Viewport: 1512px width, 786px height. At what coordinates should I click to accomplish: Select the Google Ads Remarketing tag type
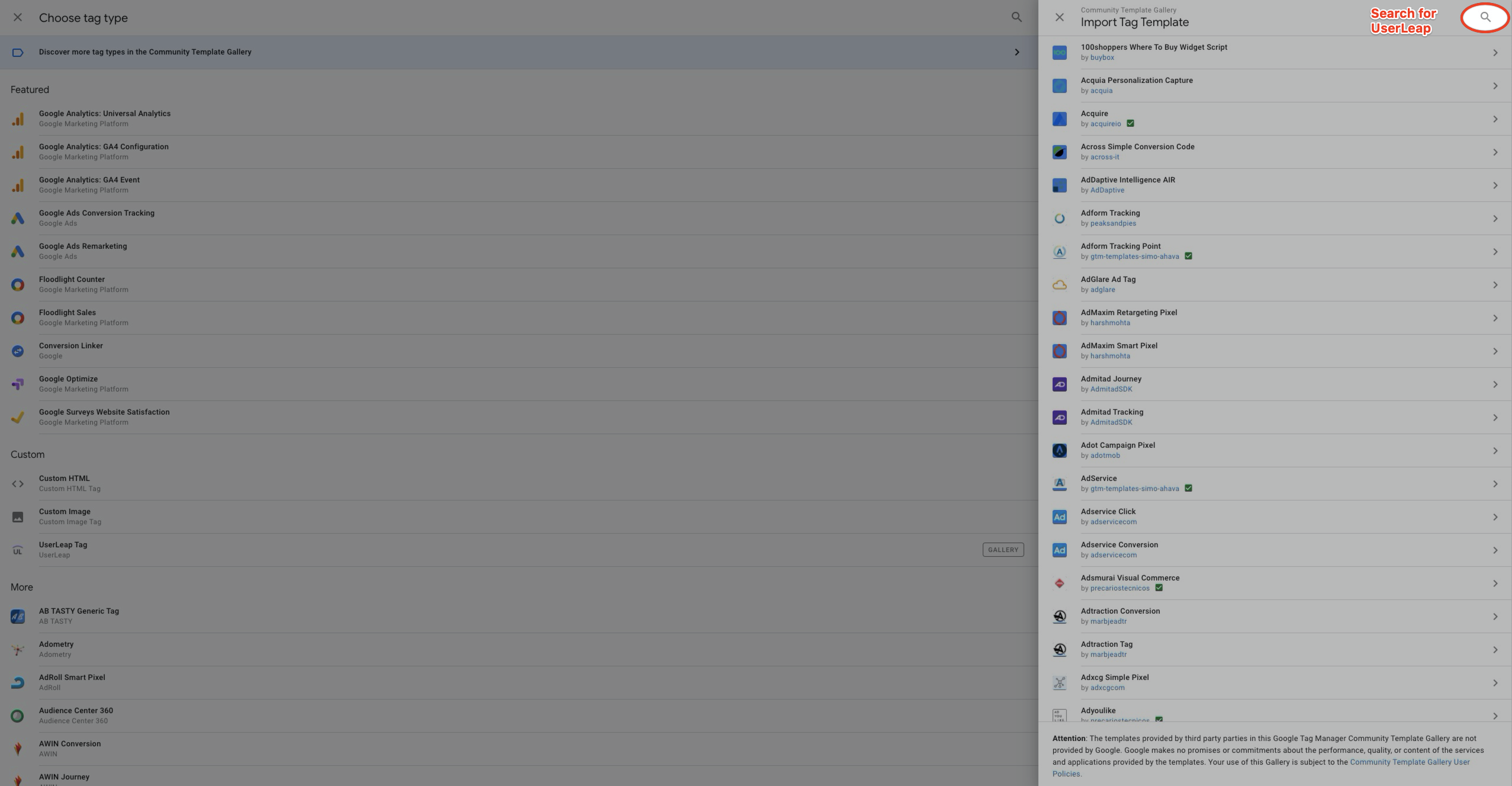point(519,252)
